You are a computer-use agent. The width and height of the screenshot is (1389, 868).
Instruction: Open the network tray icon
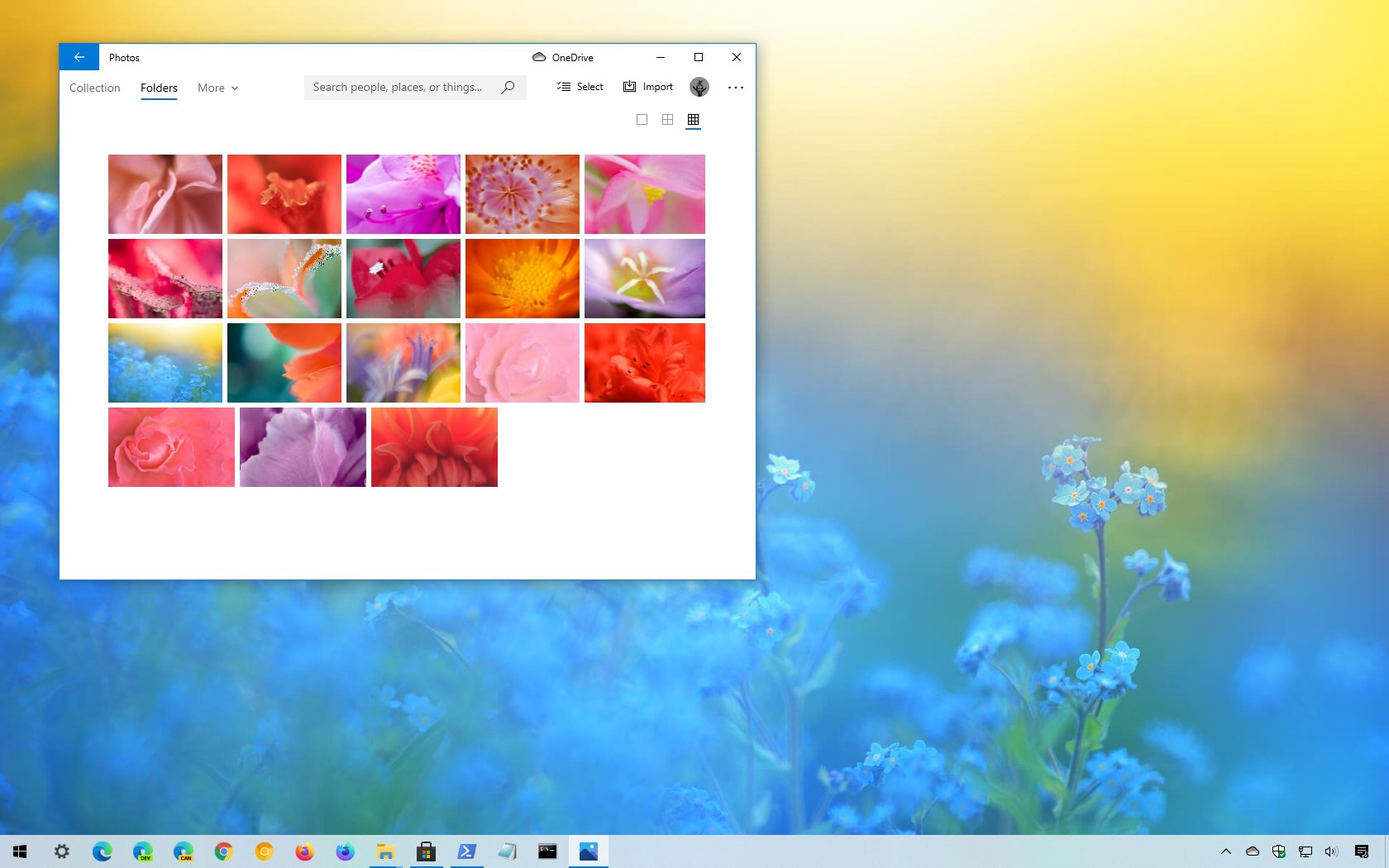coord(1305,851)
